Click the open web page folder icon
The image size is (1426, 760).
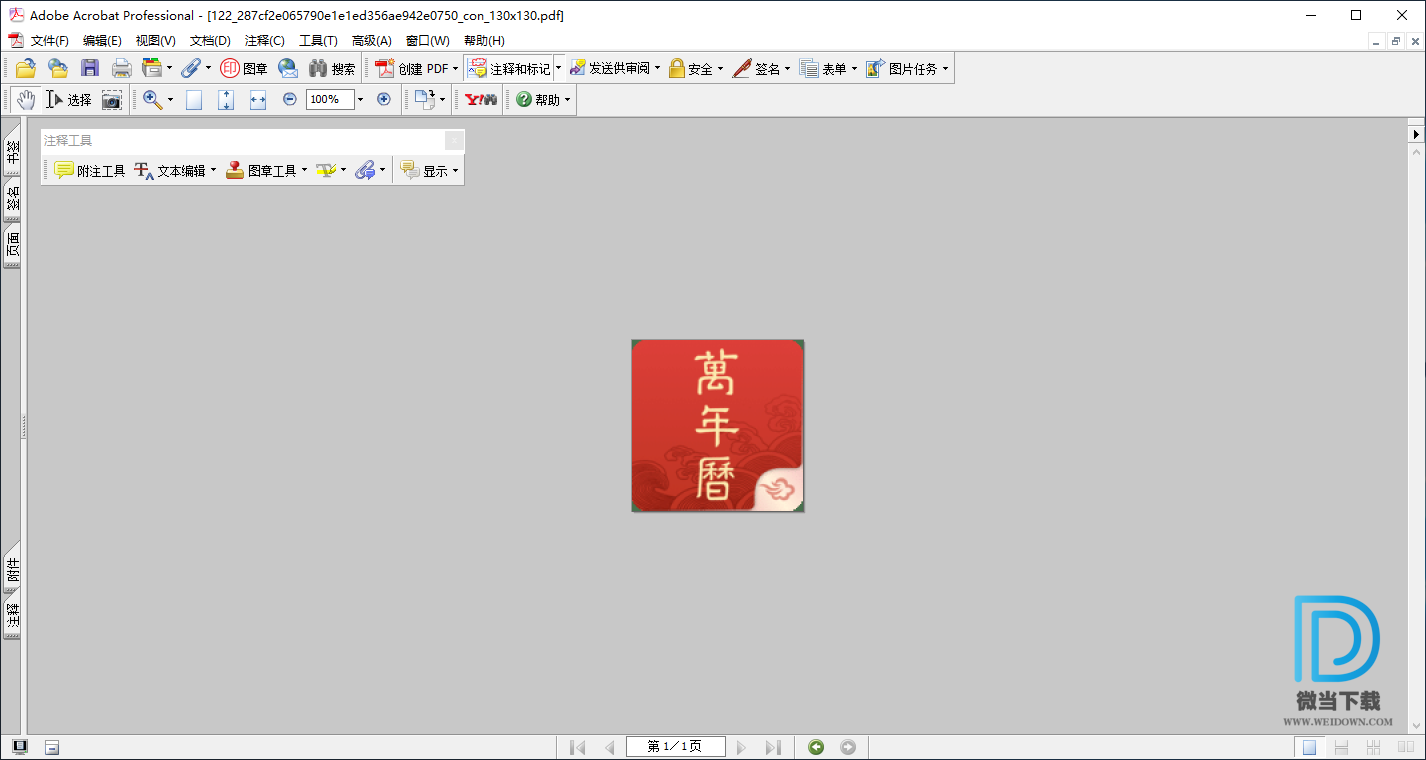[x=58, y=68]
